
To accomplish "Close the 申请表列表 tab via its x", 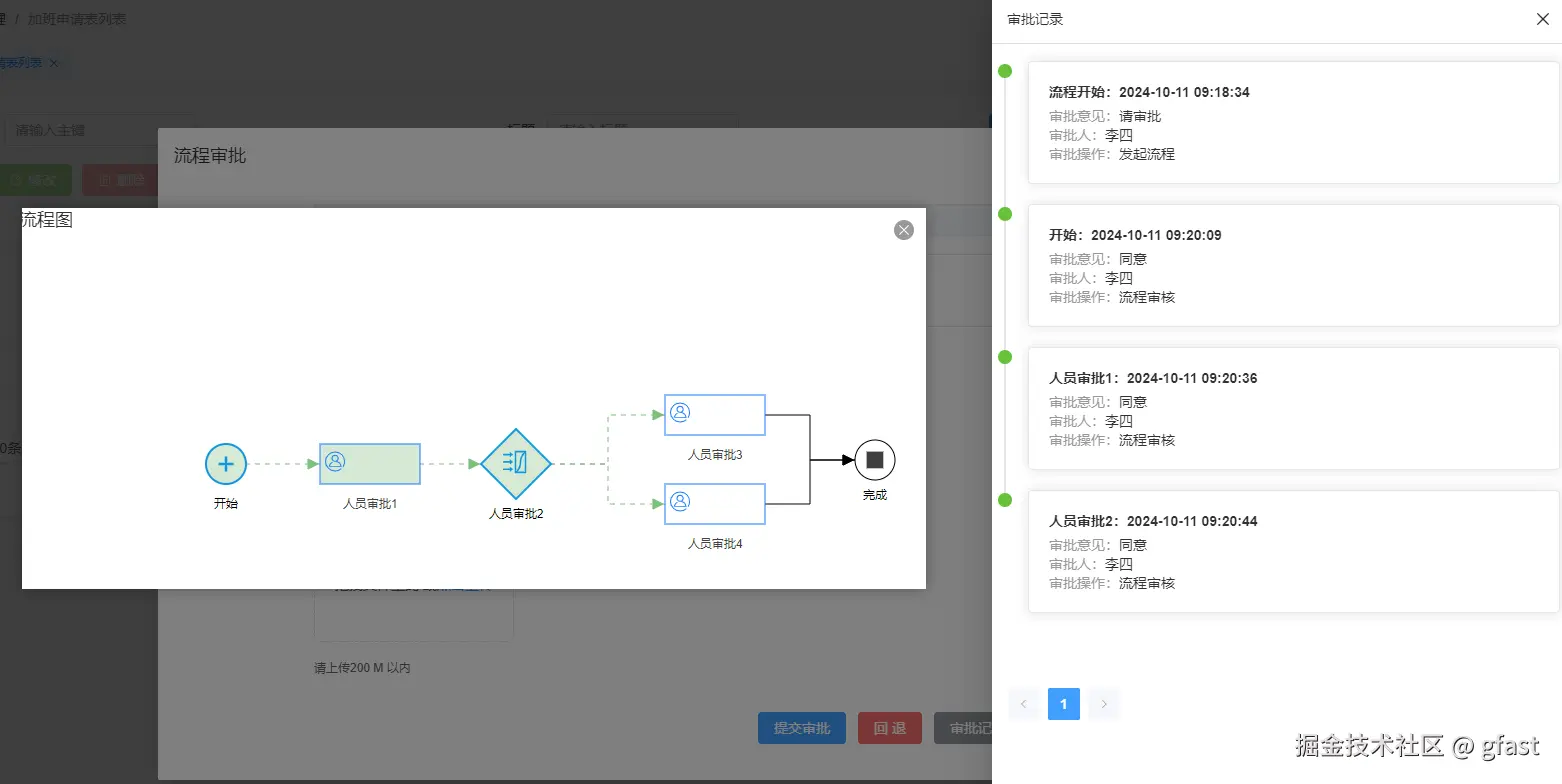I will [x=54, y=63].
